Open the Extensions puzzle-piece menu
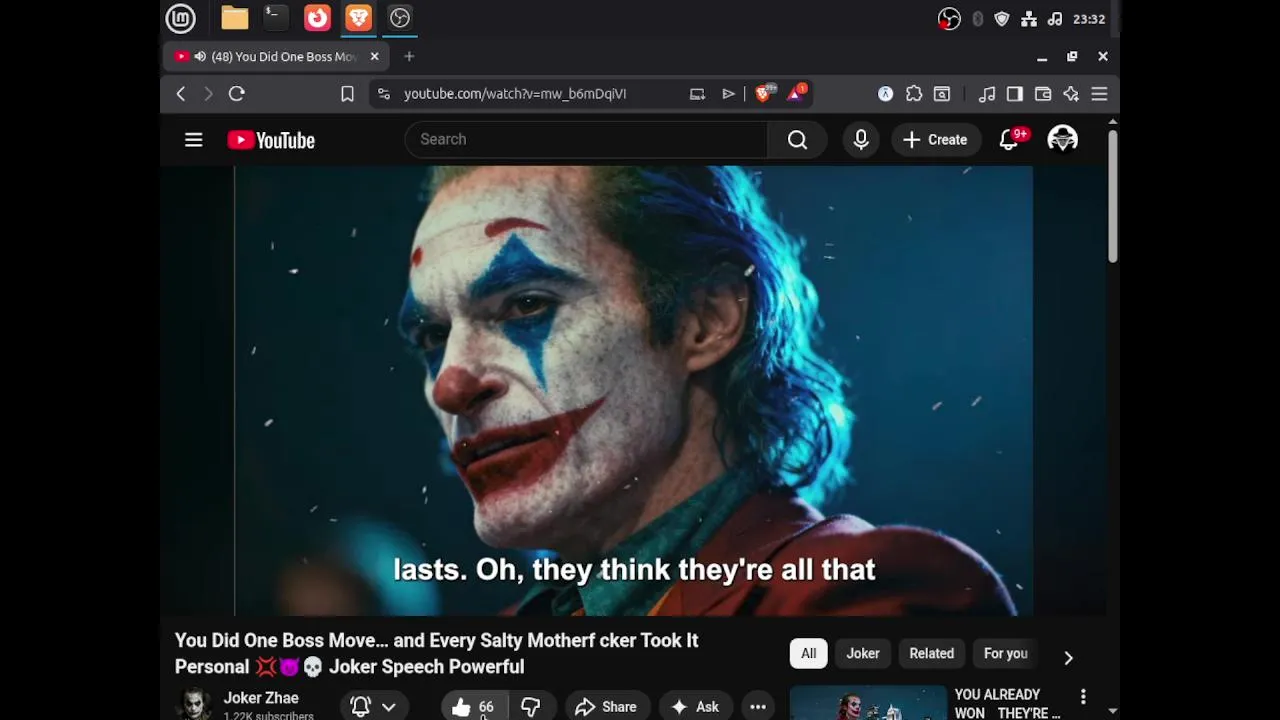This screenshot has width=1280, height=720. (914, 94)
